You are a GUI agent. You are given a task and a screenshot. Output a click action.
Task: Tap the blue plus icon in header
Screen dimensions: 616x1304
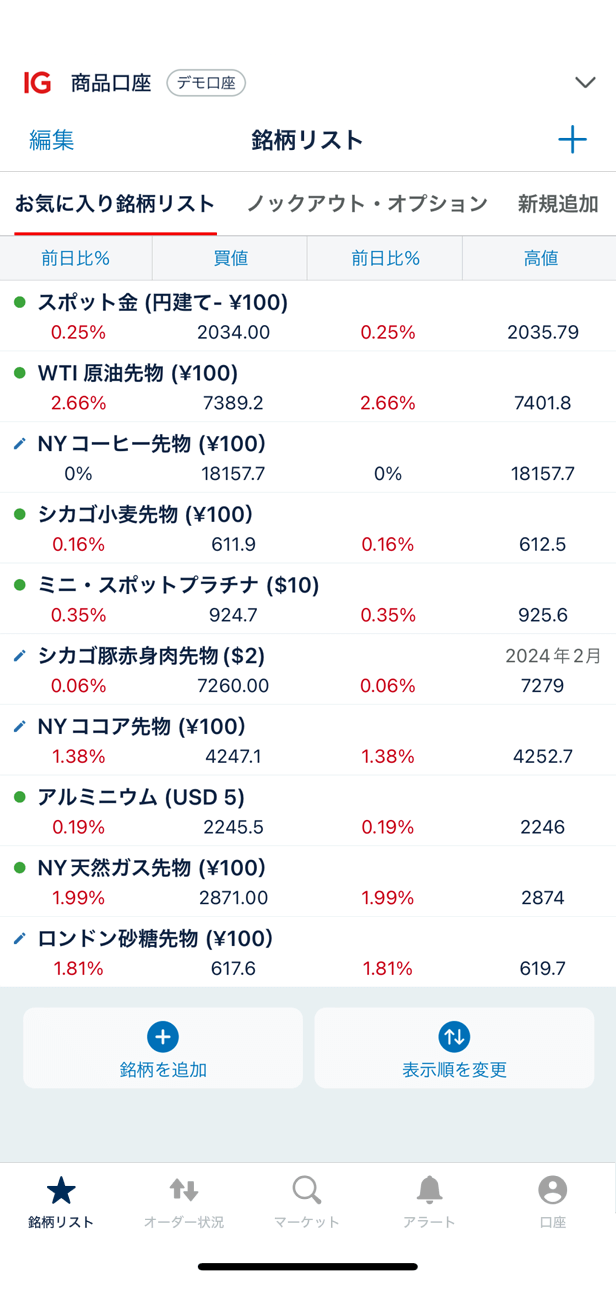point(572,140)
